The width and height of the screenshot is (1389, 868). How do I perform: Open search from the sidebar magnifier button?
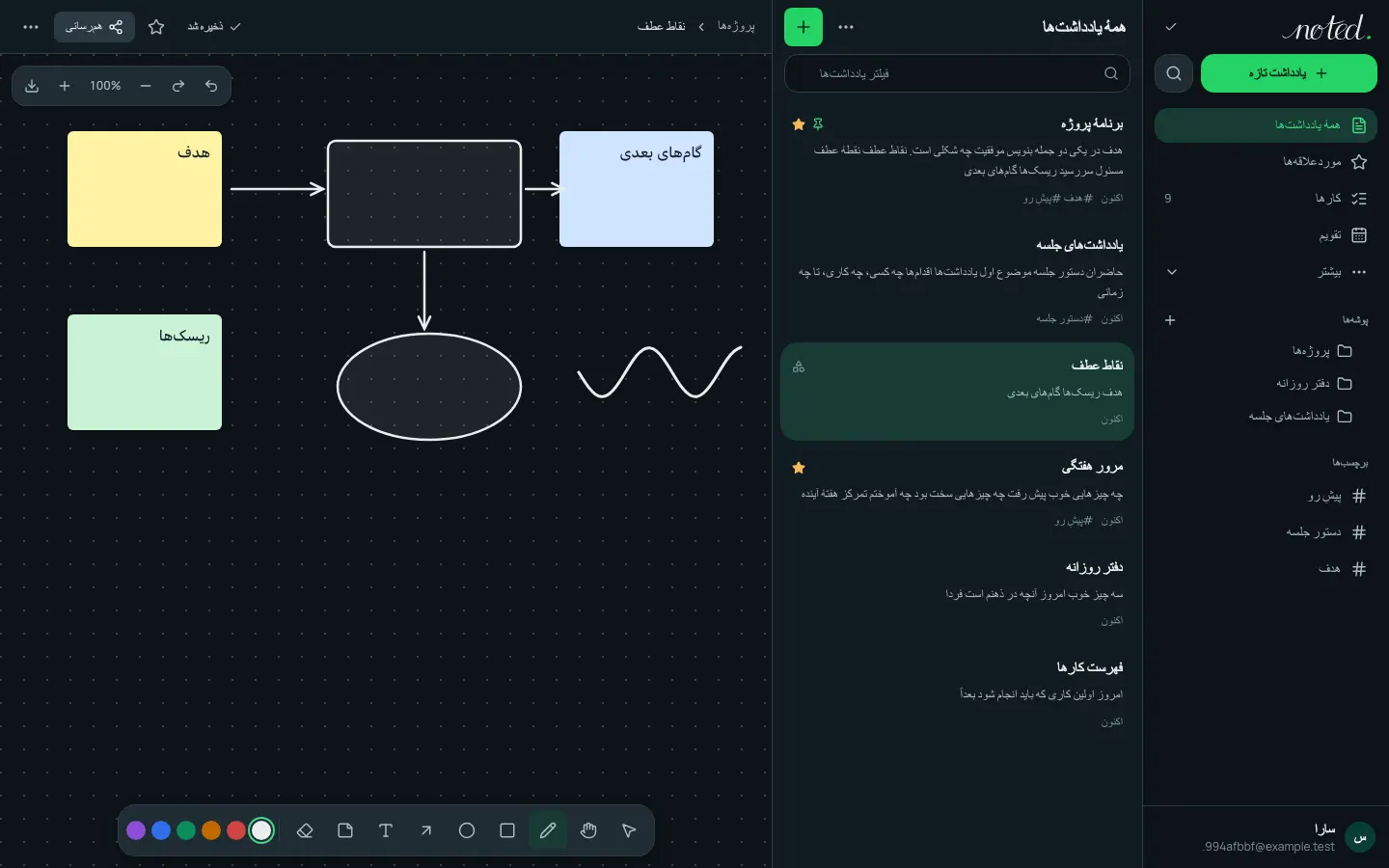1174,73
